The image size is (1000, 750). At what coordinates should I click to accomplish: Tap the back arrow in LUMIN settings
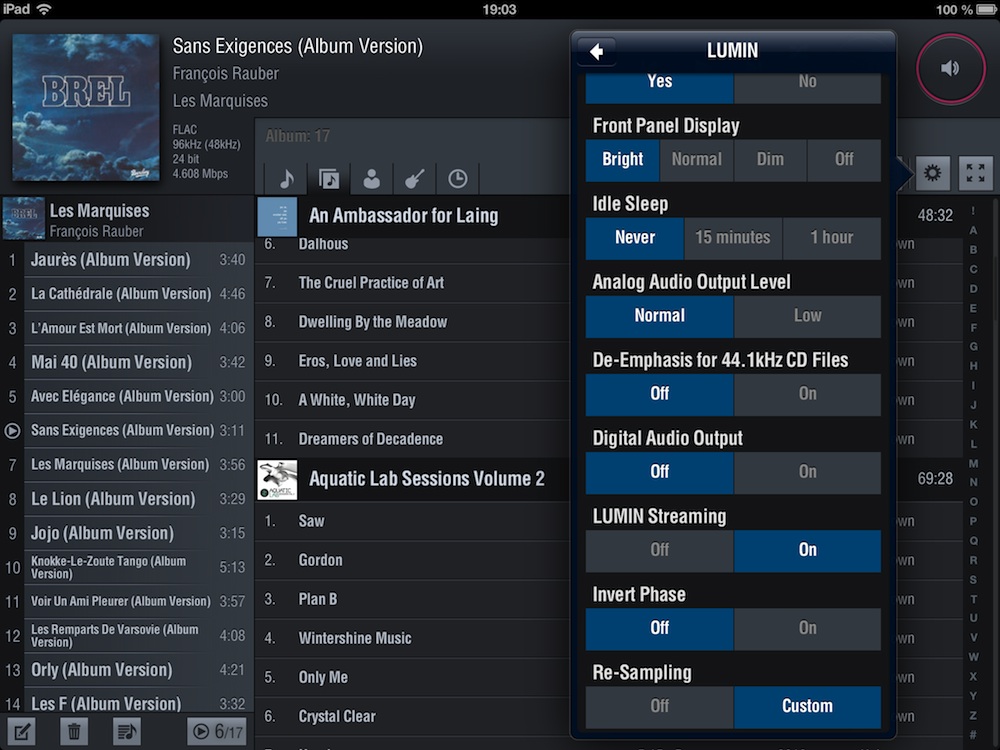[x=596, y=51]
